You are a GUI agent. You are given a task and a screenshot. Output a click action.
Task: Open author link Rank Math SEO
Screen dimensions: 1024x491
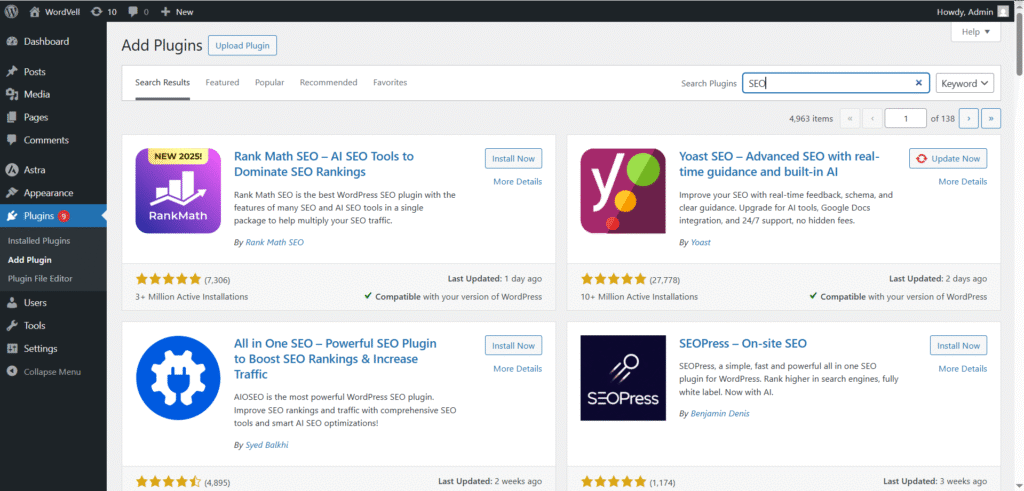[274, 242]
